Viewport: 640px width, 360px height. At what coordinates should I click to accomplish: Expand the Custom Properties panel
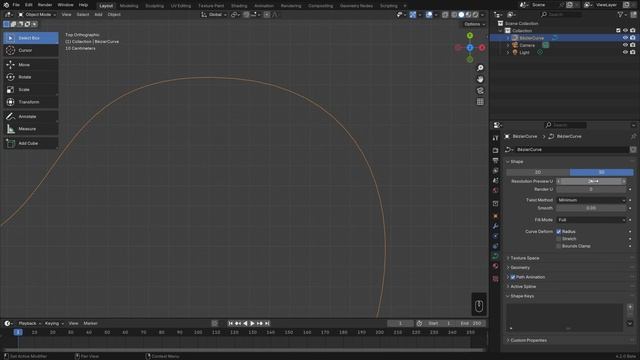tap(528, 340)
